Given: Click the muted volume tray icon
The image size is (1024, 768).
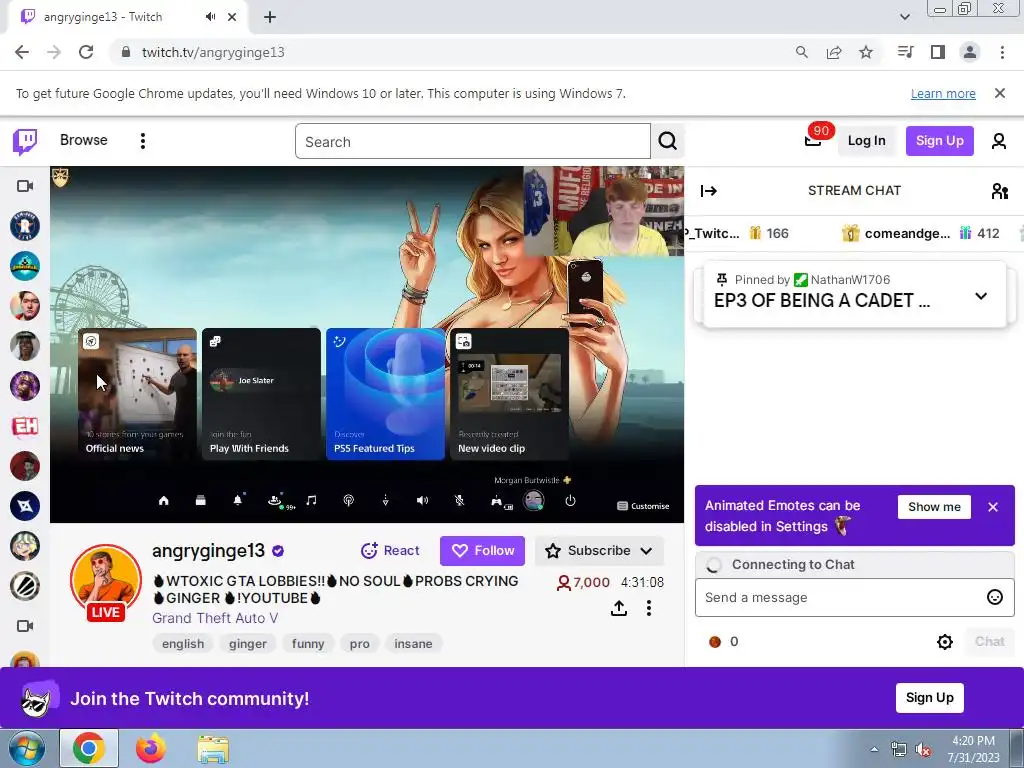Looking at the screenshot, I should [x=923, y=749].
